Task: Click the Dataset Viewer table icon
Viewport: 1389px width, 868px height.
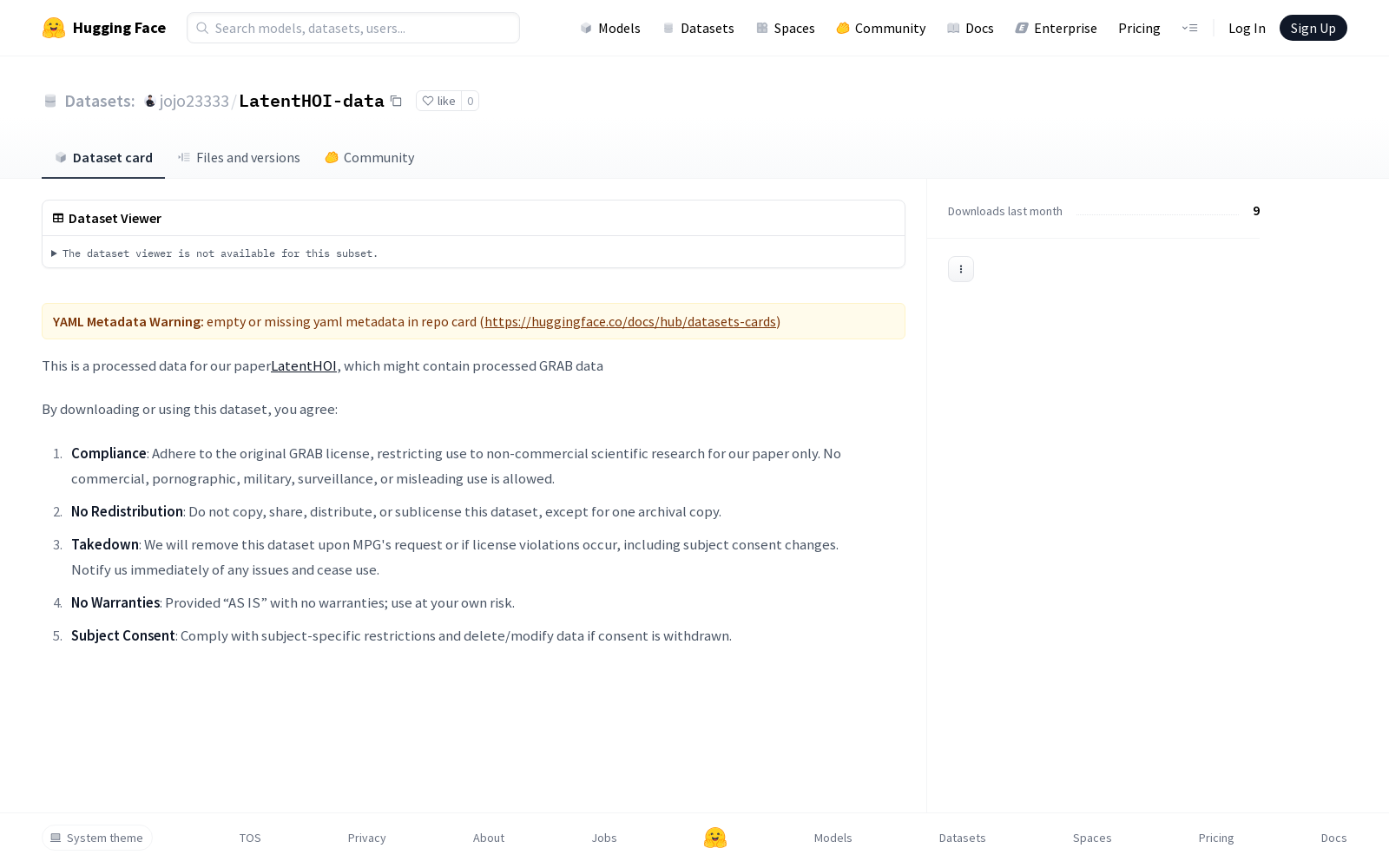Action: pos(58,218)
